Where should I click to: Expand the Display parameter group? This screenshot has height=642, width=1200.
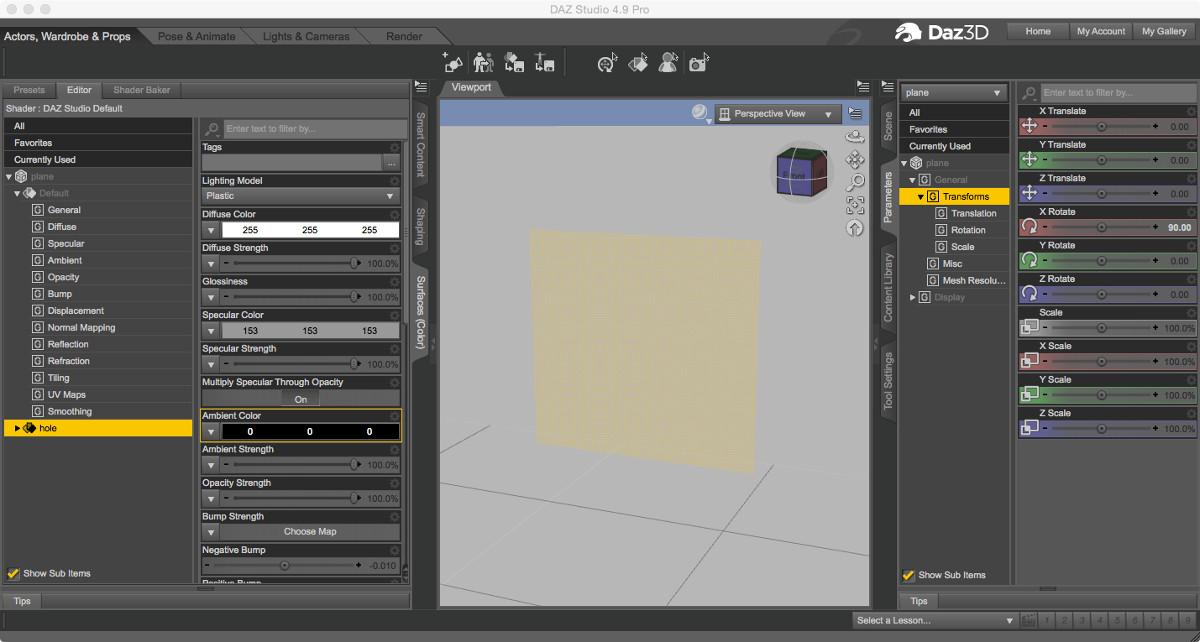click(x=912, y=297)
